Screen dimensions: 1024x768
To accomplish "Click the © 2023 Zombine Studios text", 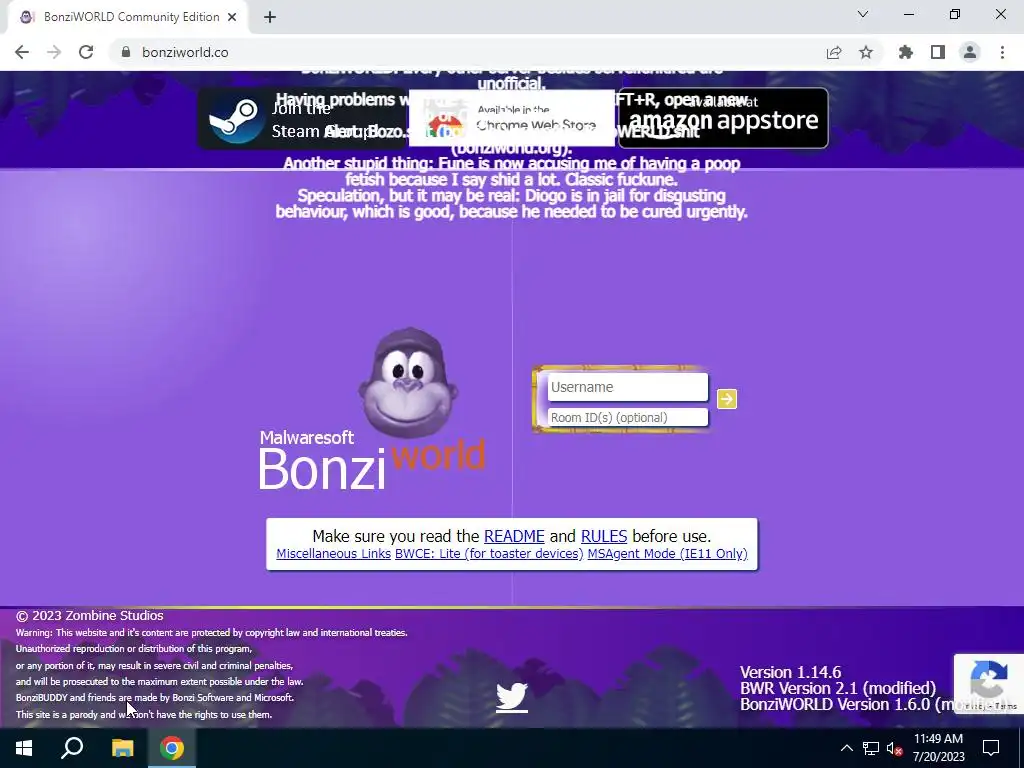I will tap(89, 616).
